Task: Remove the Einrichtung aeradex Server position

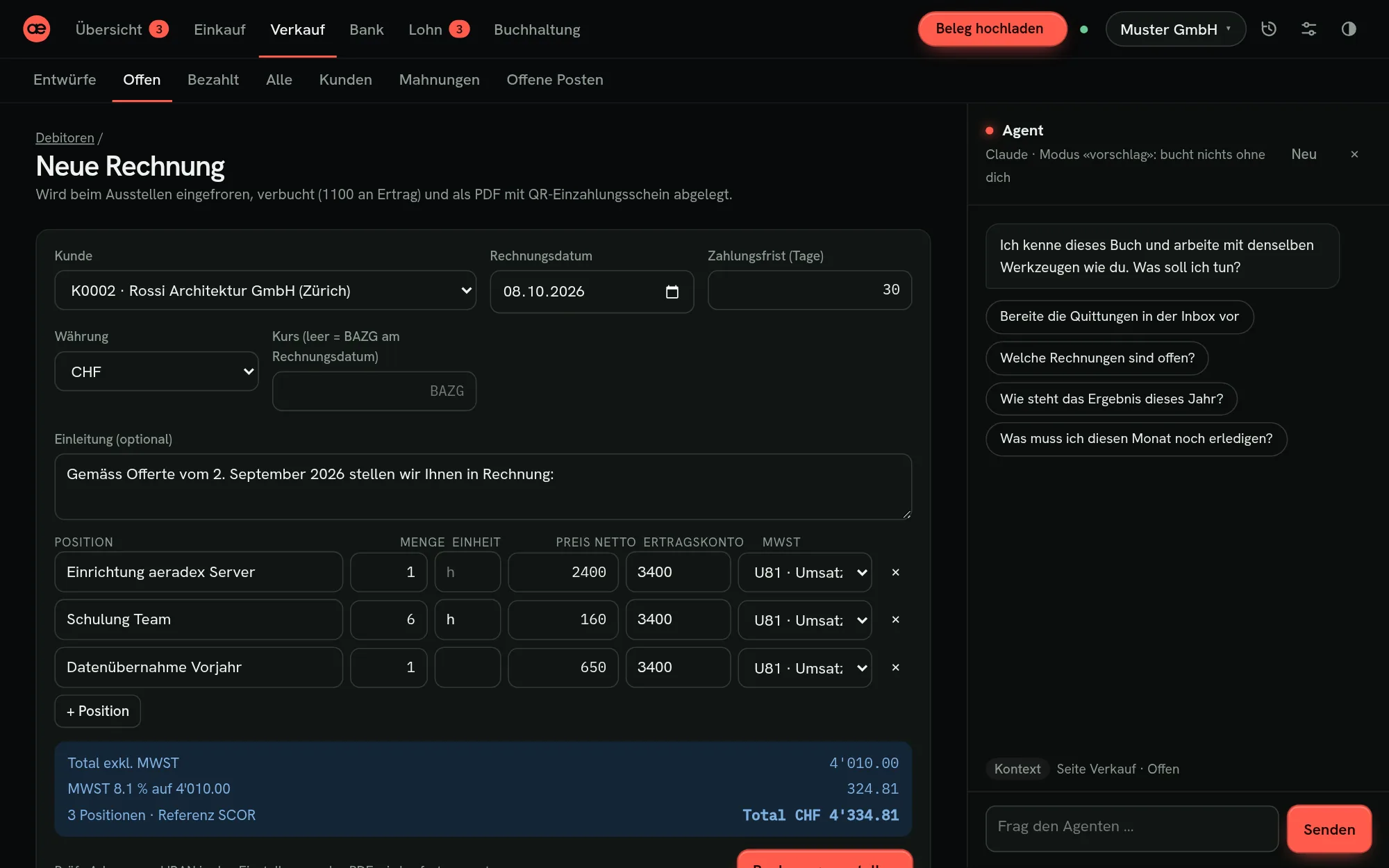Action: [x=895, y=572]
